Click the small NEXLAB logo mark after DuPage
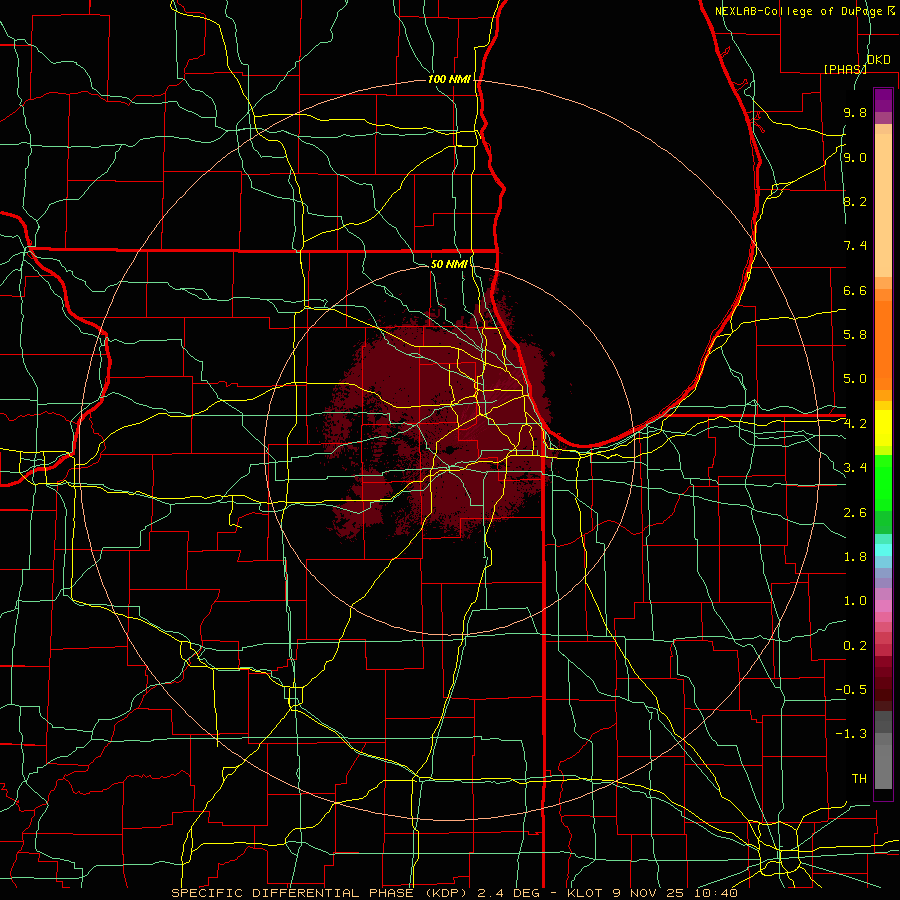This screenshot has height=900, width=900. tap(891, 10)
